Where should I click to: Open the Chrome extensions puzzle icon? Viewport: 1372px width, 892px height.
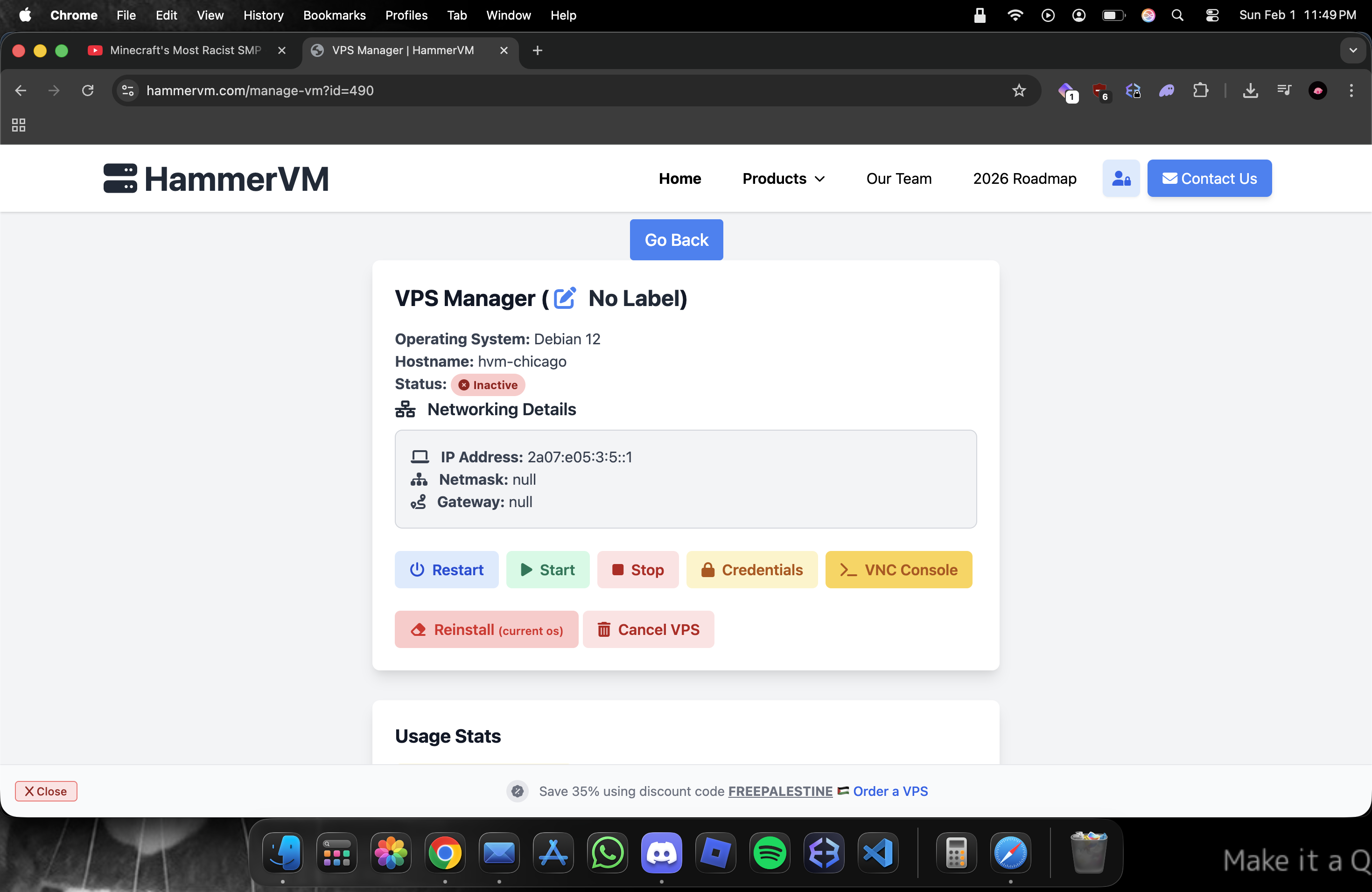point(1200,91)
